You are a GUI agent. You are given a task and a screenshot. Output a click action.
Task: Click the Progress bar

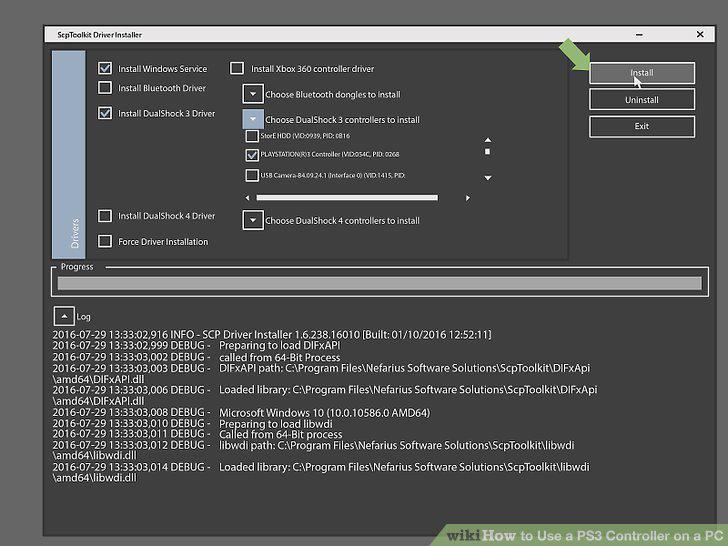(379, 283)
